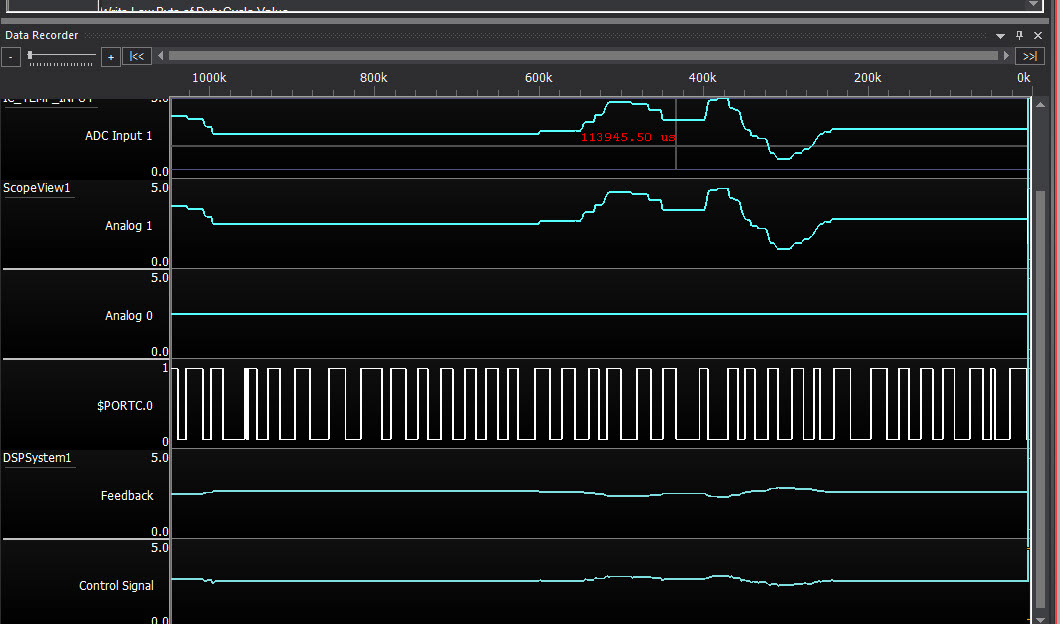Select the Analog 0 signal label
This screenshot has height=624, width=1060.
click(x=128, y=316)
